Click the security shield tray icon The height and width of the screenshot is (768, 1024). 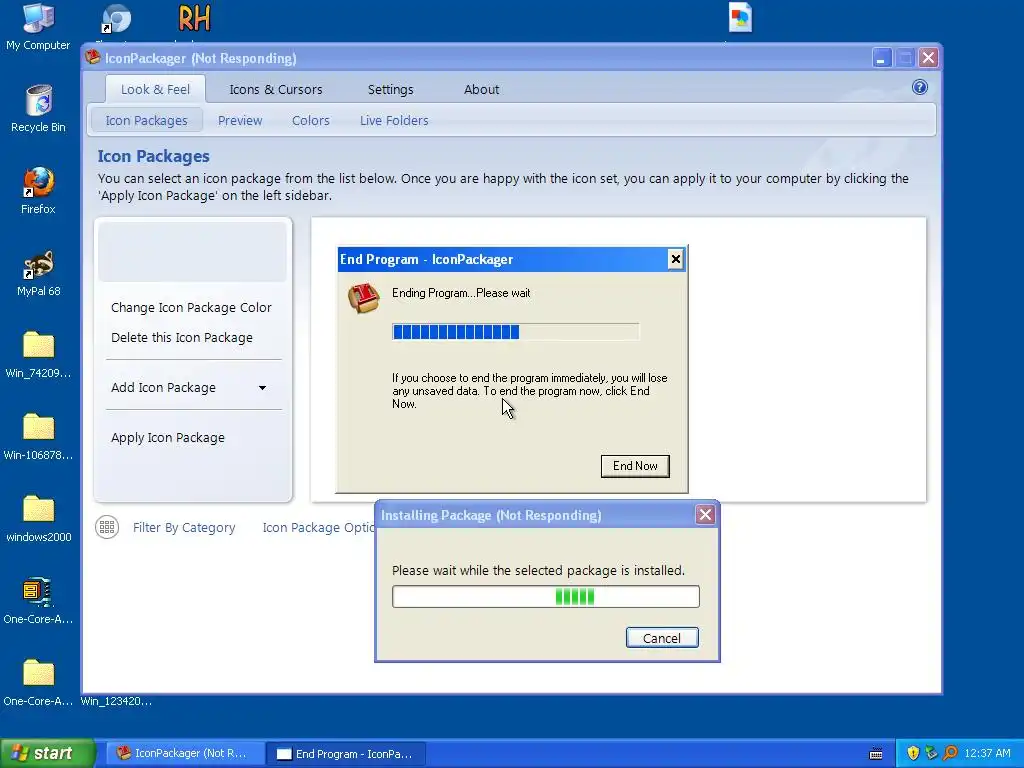pyautogui.click(x=913, y=753)
